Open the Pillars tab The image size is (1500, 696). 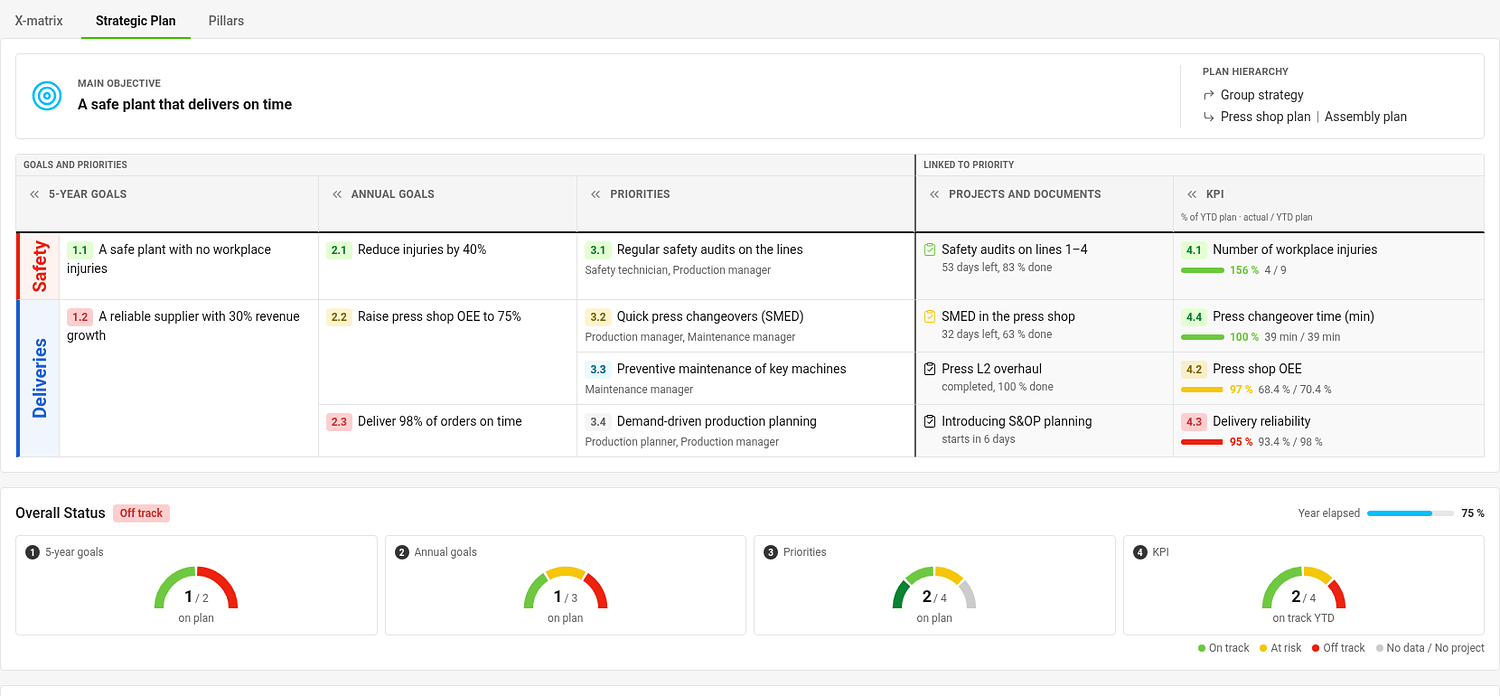[x=226, y=20]
